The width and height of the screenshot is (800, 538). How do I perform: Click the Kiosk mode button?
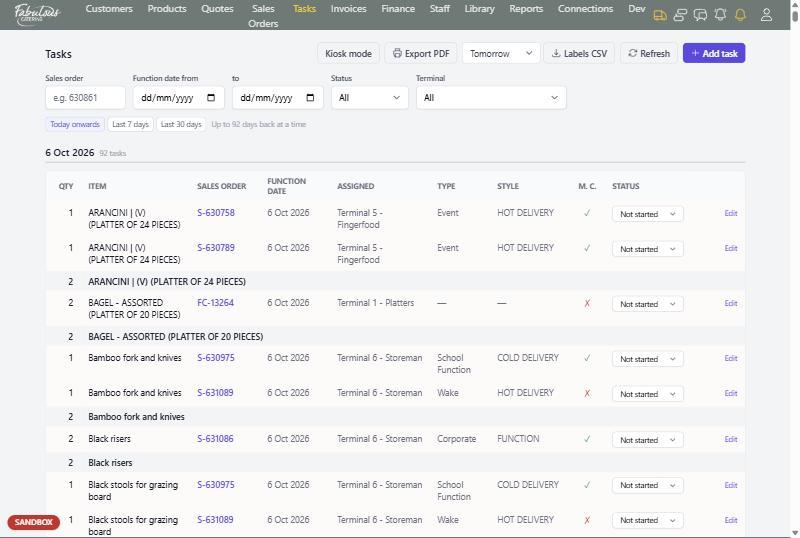(348, 53)
